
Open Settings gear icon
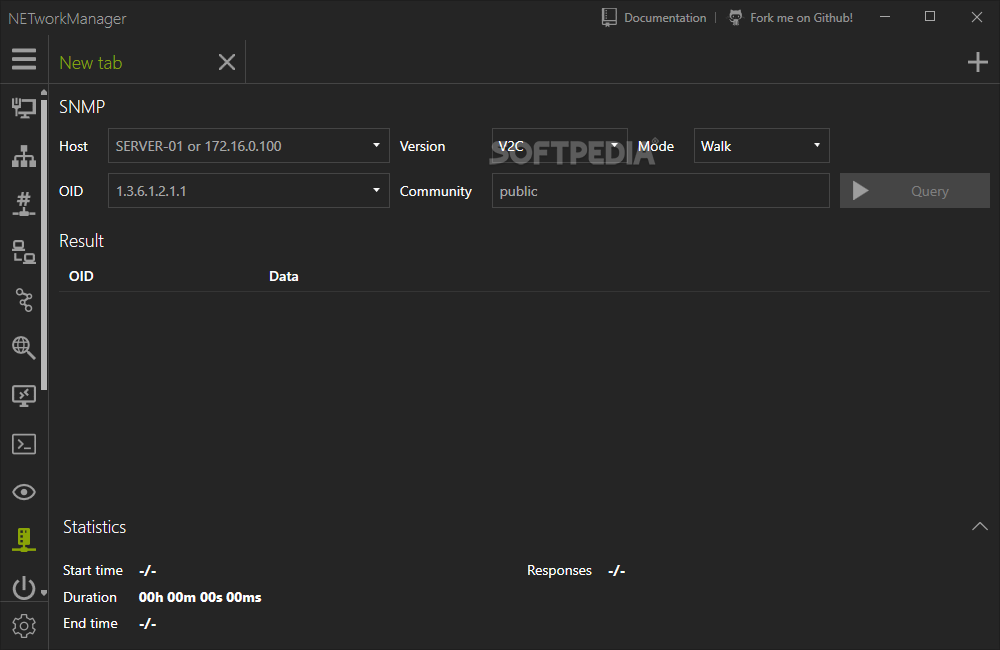[24, 626]
